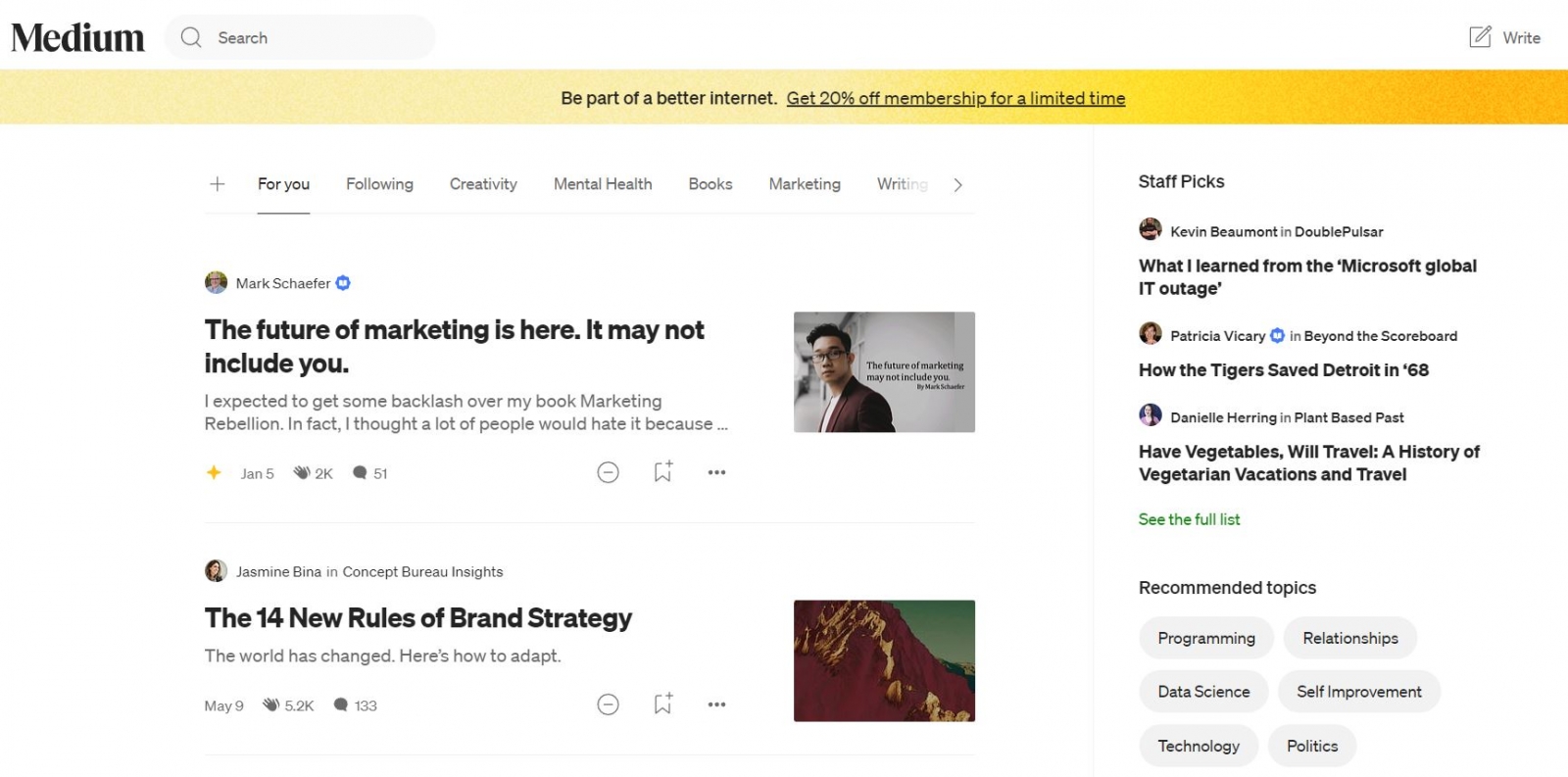The height and width of the screenshot is (777, 1568).
Task: Click the Medium logo
Action: coord(77,37)
